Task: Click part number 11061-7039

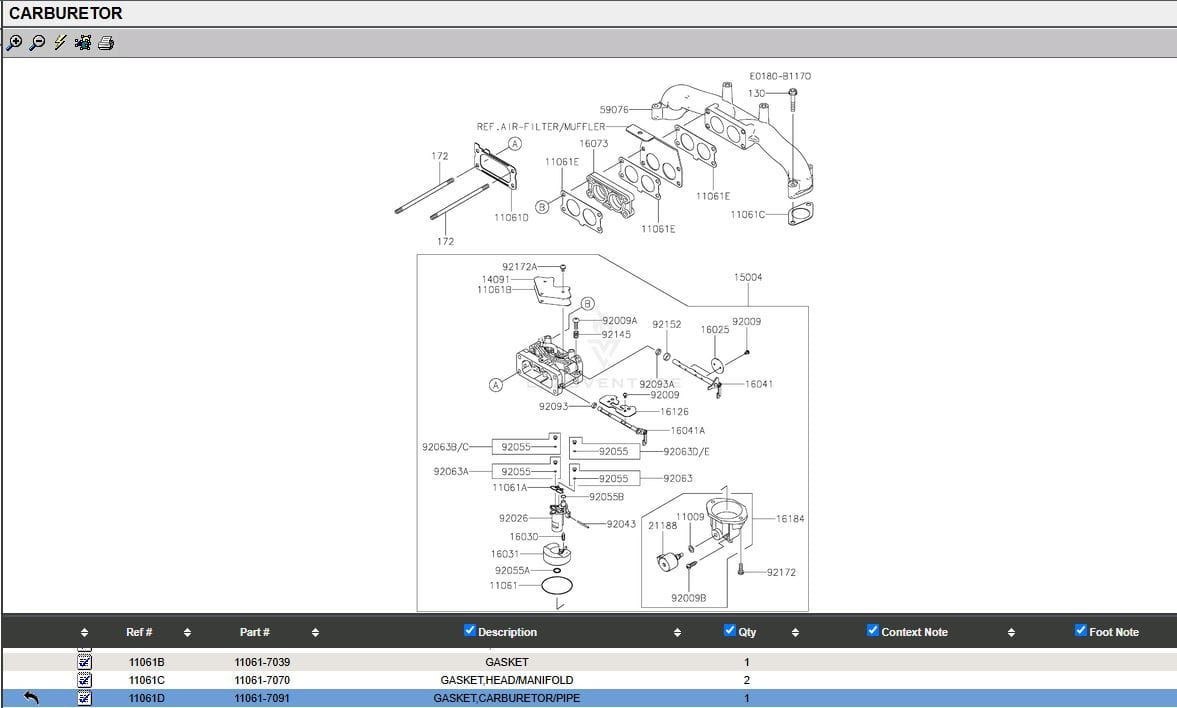Action: [x=262, y=662]
